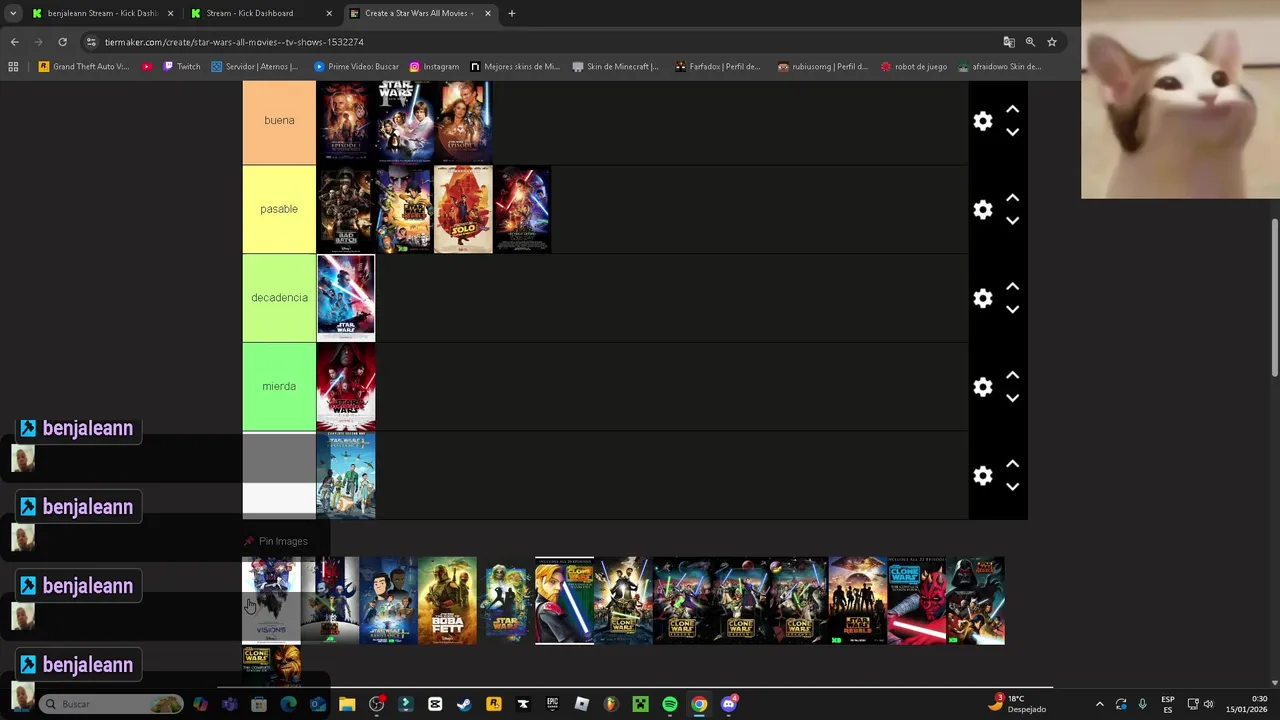Open settings gear for the buena tier

click(983, 121)
